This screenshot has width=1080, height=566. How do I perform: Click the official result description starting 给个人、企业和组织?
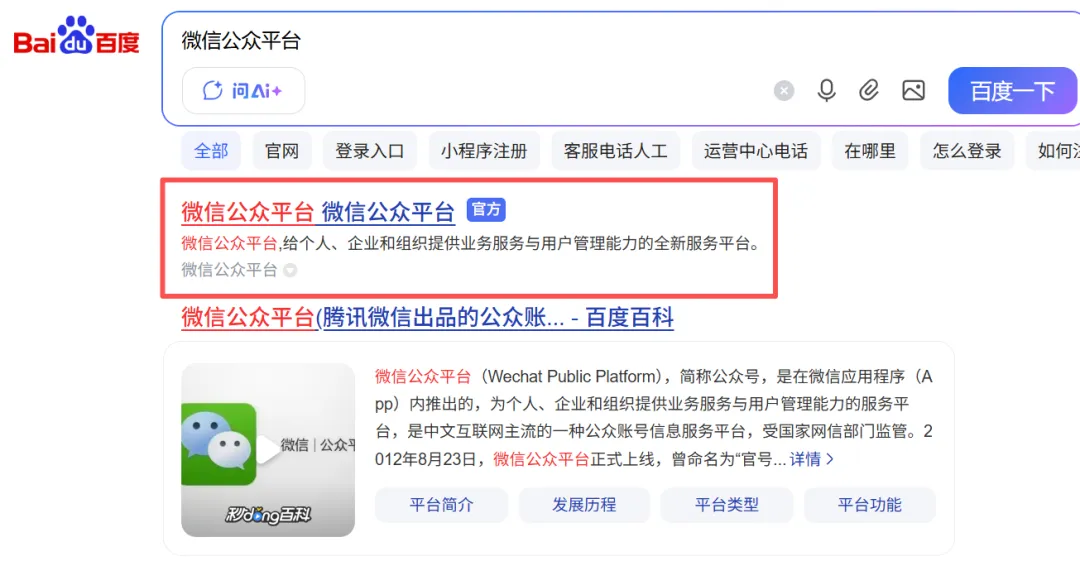[x=521, y=244]
